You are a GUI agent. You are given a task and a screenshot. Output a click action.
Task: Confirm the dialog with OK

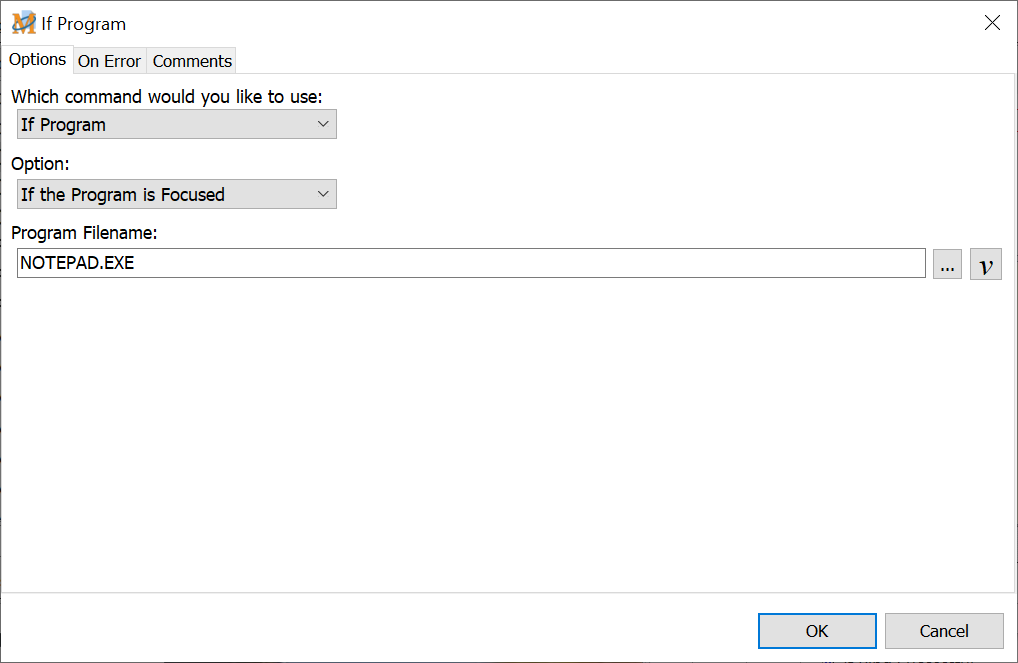tap(816, 631)
